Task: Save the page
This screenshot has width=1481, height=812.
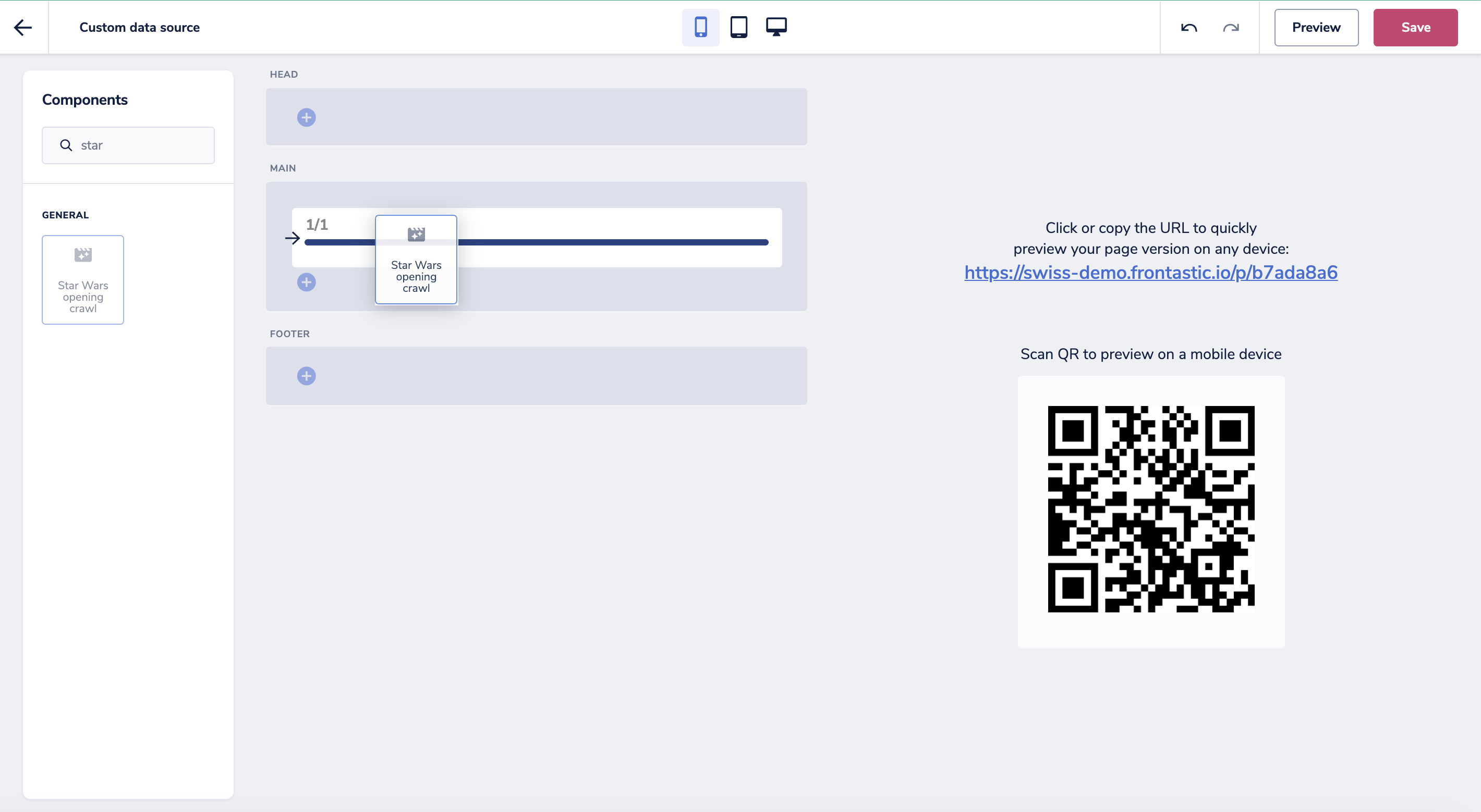Action: (x=1415, y=28)
